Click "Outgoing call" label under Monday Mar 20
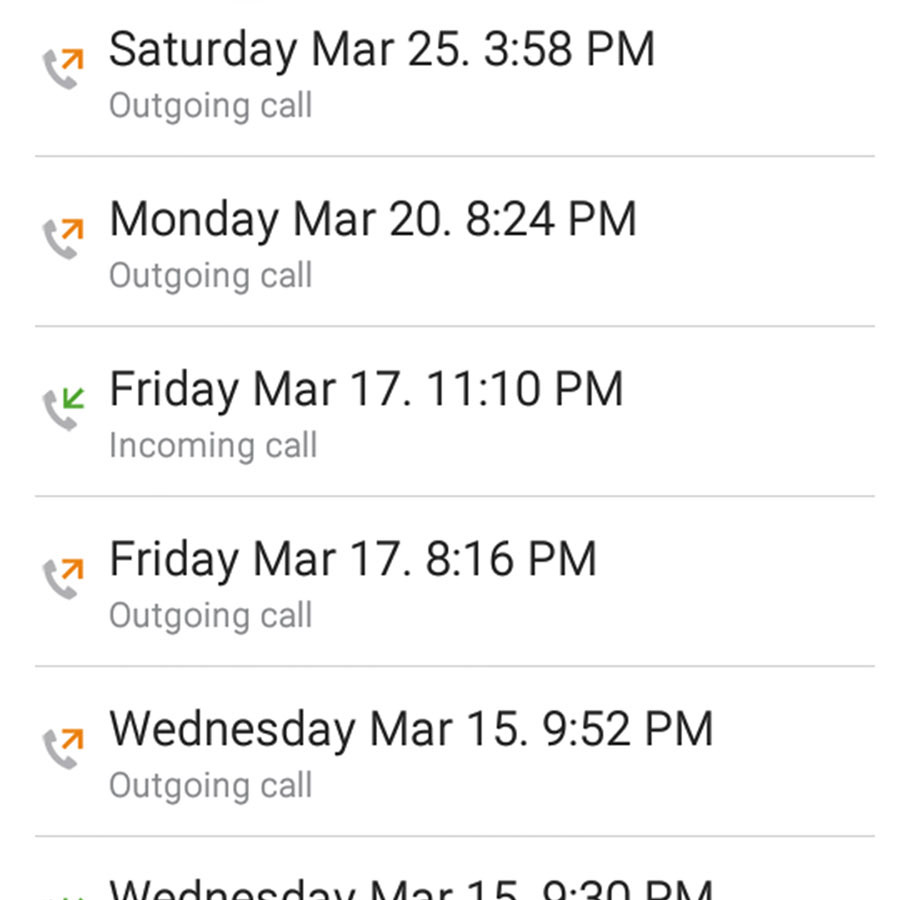This screenshot has height=900, width=900. (x=210, y=276)
